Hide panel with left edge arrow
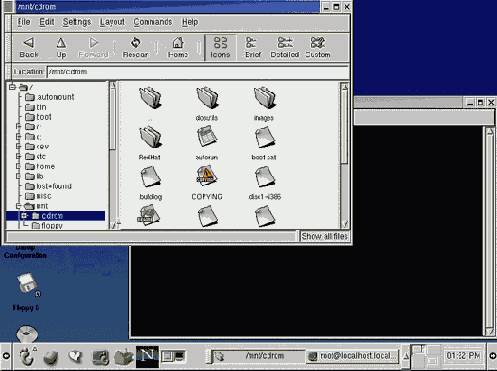This screenshot has height=371, width=497. [x=6, y=356]
